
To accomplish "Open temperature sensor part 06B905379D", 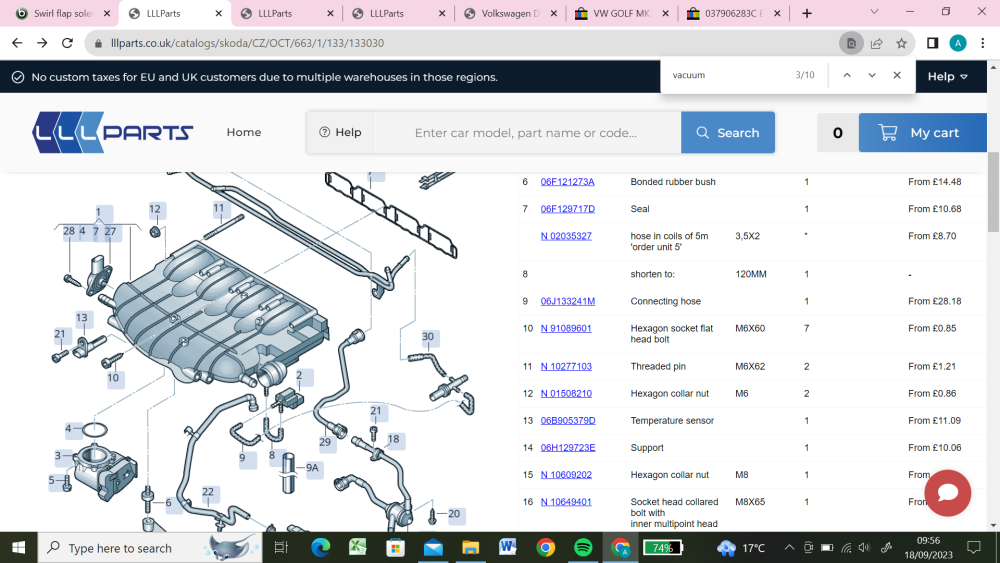I will 568,421.
